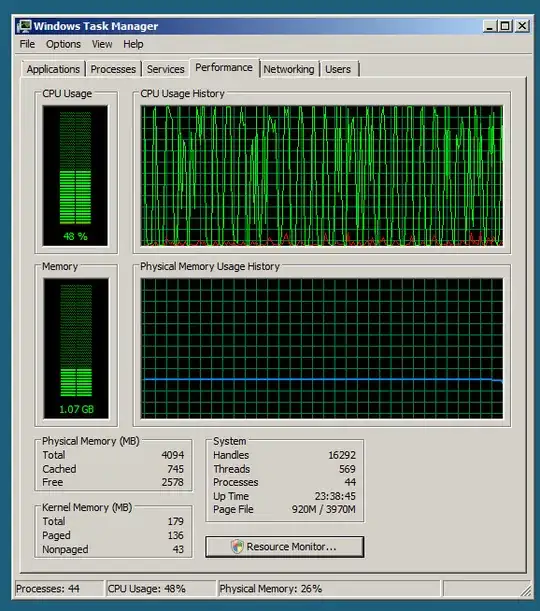Click the Kernel Memory (MB) group heading
The width and height of the screenshot is (540, 611).
[x=87, y=507]
